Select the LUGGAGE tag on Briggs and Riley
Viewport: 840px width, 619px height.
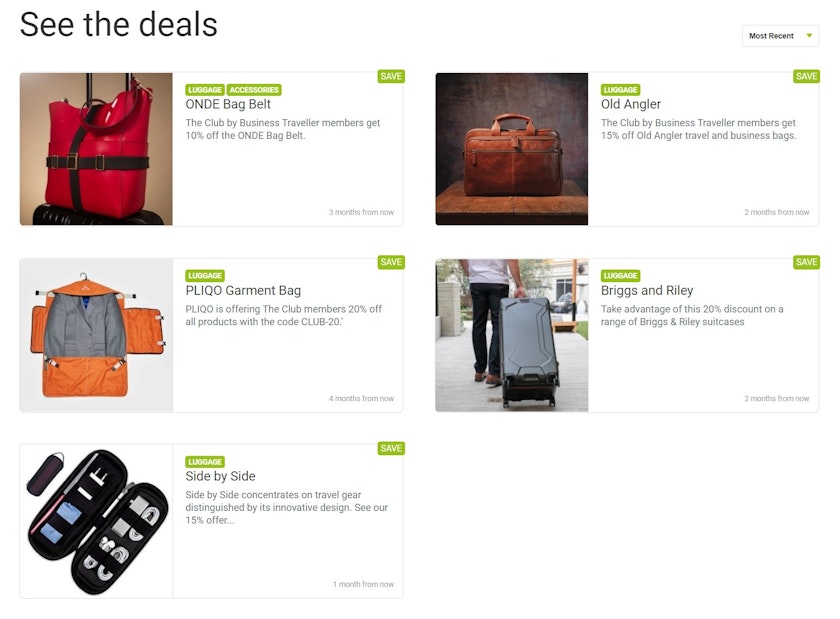point(620,275)
